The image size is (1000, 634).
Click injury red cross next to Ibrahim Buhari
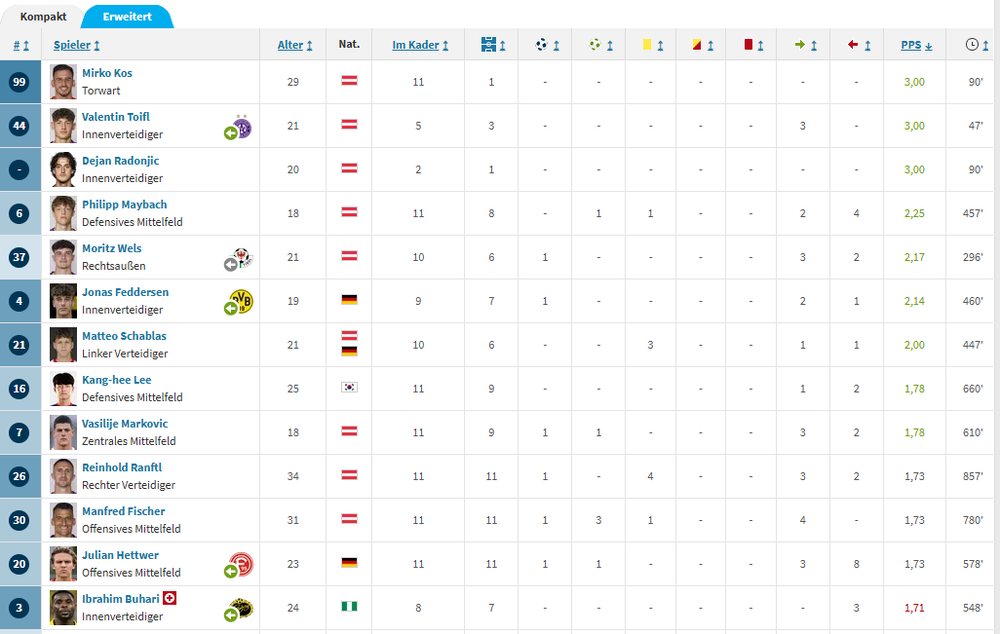pyautogui.click(x=170, y=598)
